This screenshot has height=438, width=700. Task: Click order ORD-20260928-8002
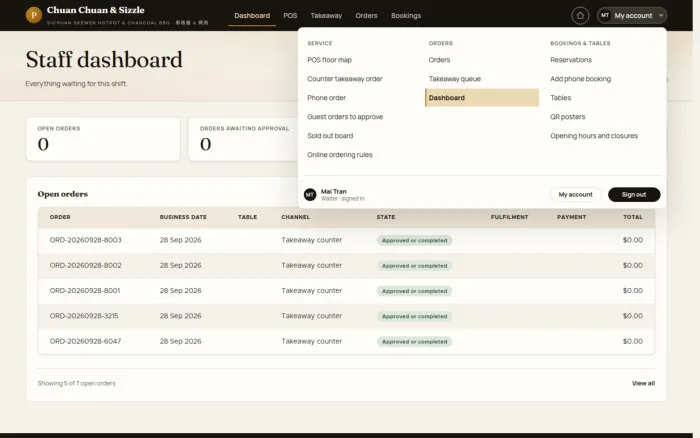coord(85,265)
